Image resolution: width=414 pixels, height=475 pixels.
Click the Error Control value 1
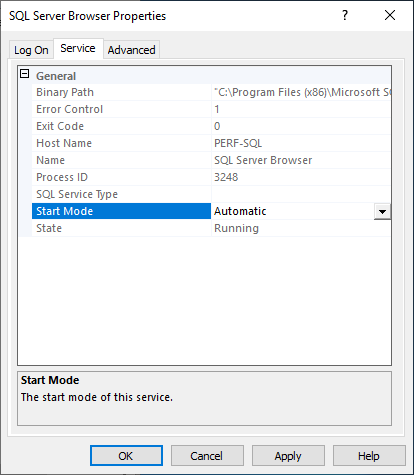pos(217,109)
